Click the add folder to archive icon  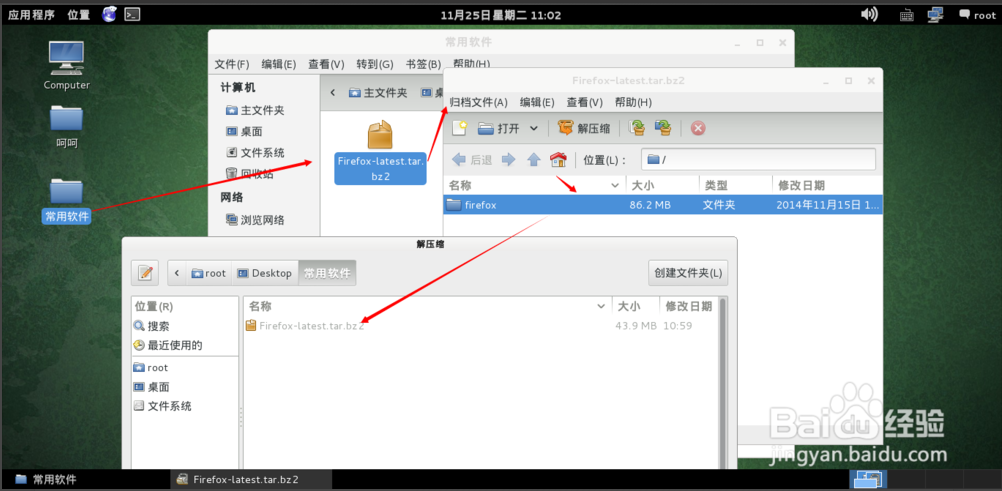pos(663,128)
